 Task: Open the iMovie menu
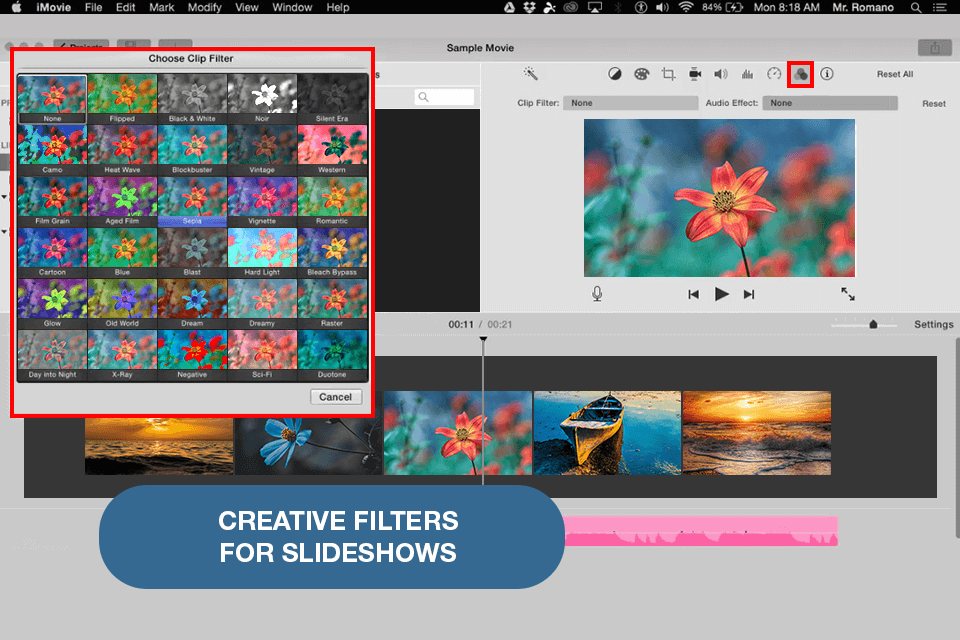pyautogui.click(x=53, y=7)
